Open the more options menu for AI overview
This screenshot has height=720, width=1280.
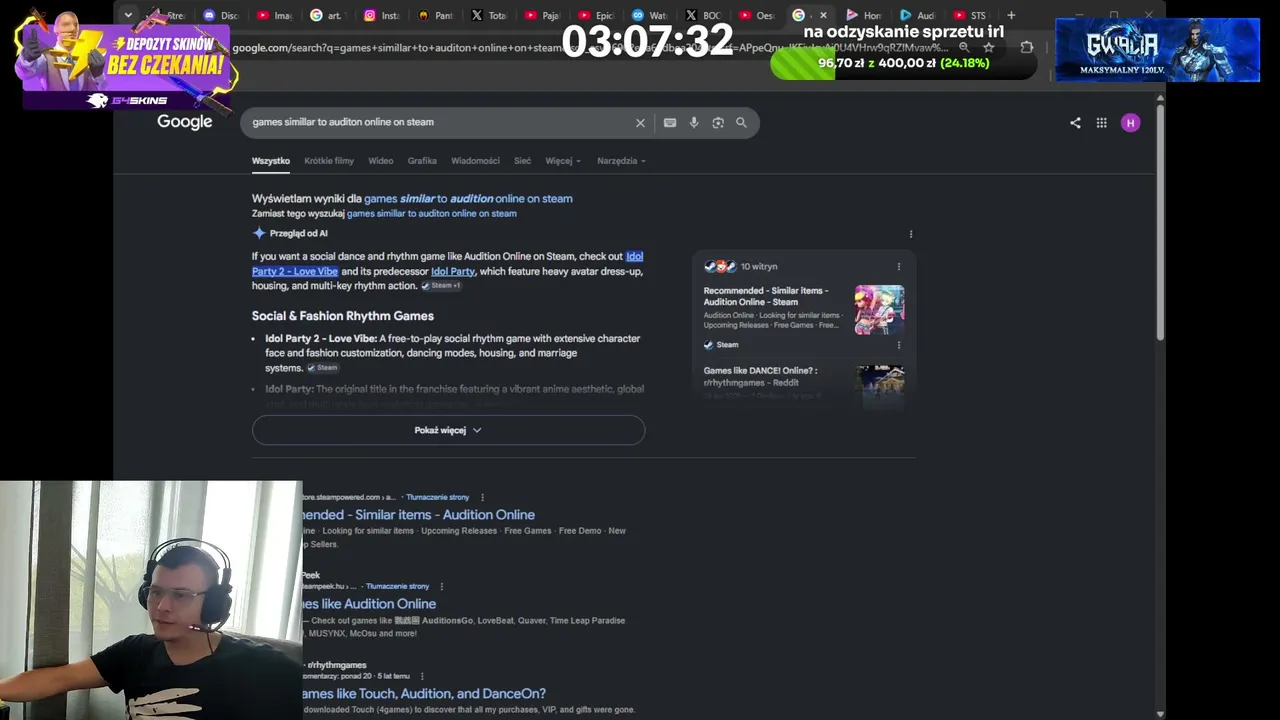[911, 234]
